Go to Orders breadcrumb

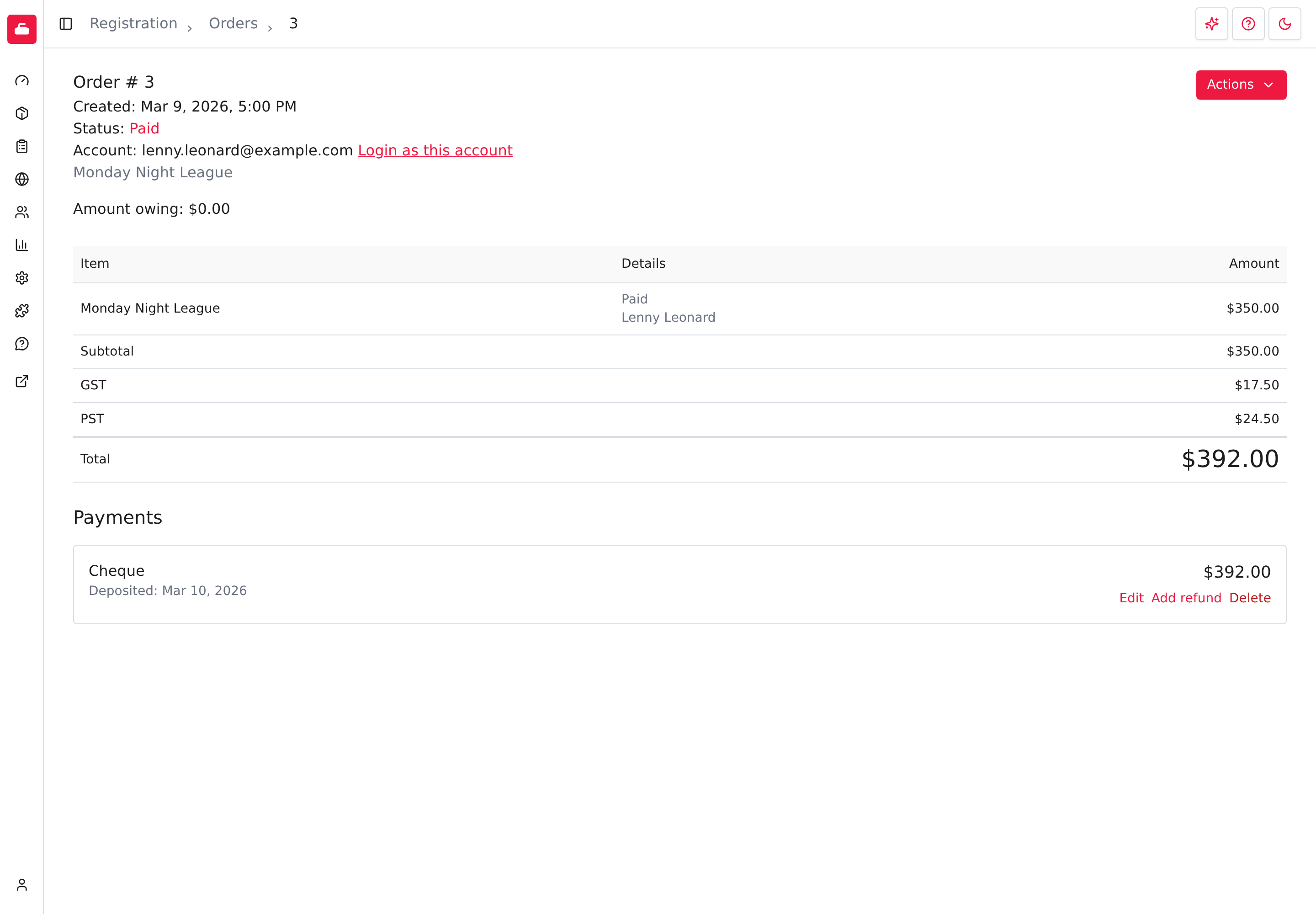tap(233, 23)
